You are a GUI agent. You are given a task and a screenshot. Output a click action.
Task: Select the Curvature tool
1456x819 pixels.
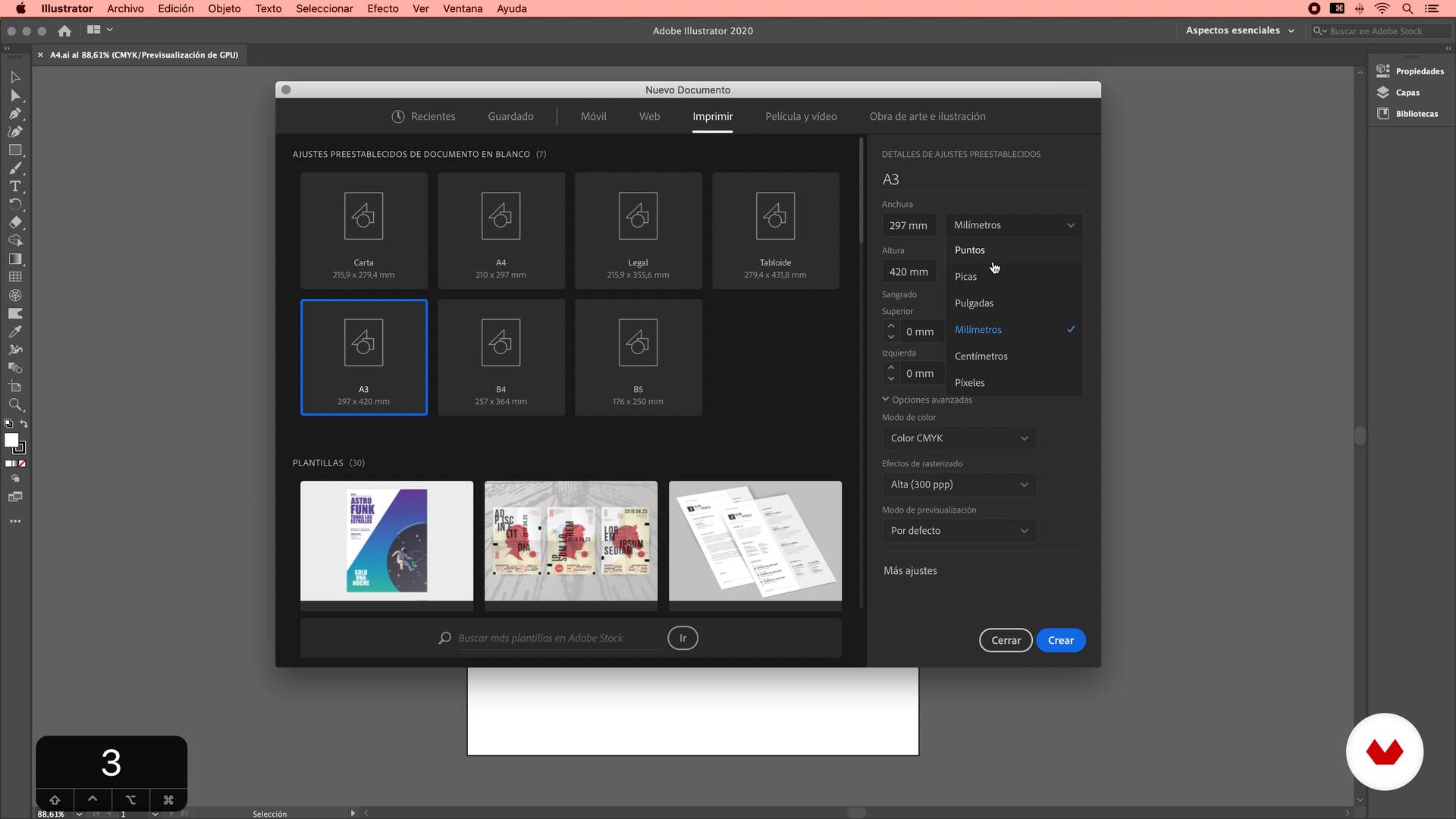[x=15, y=132]
